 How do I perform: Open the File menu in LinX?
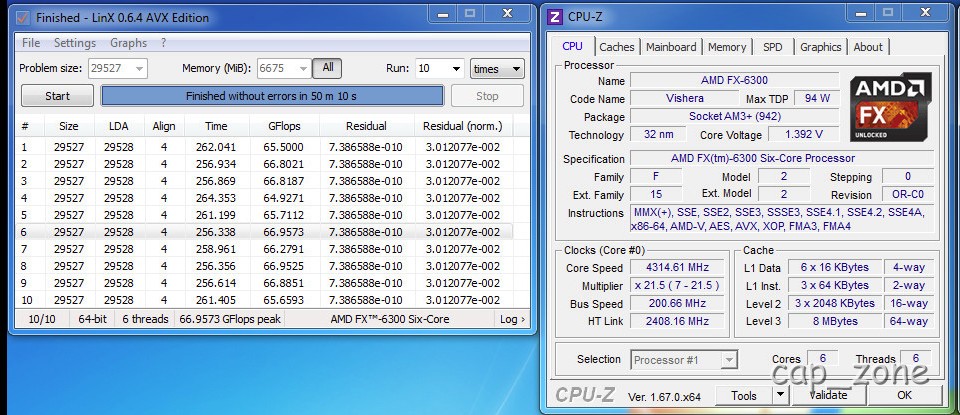[31, 43]
